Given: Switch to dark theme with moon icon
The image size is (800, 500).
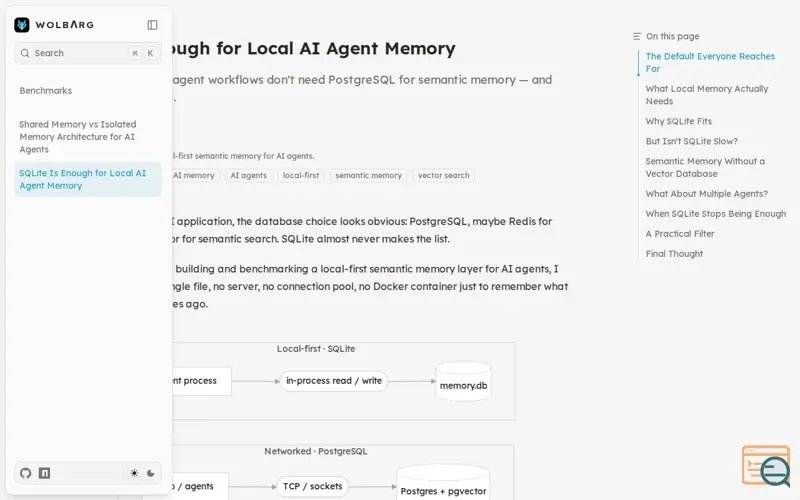Looking at the screenshot, I should 151,473.
